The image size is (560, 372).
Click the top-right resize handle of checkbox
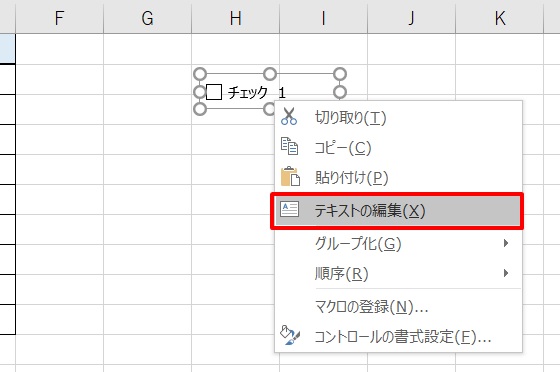pos(340,74)
